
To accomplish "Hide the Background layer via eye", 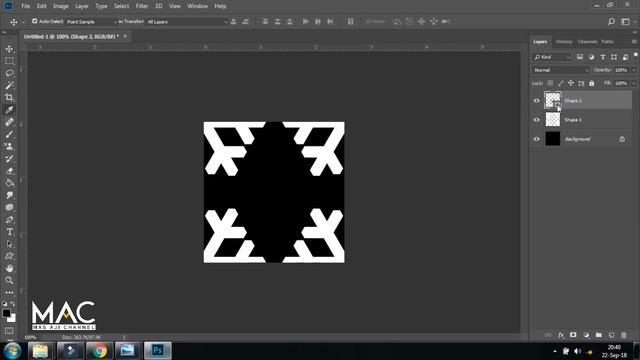I will 537,139.
